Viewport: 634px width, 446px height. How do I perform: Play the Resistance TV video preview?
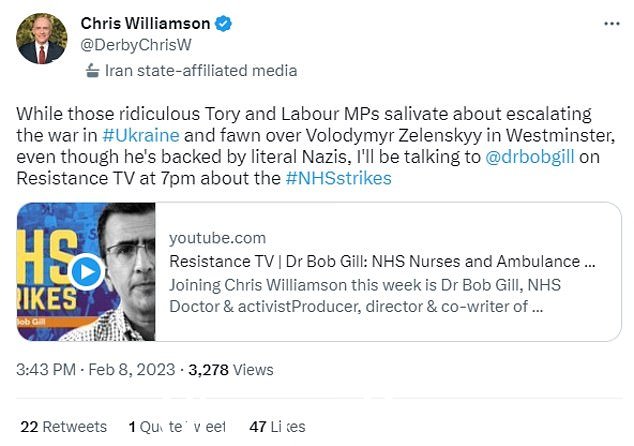[87, 272]
